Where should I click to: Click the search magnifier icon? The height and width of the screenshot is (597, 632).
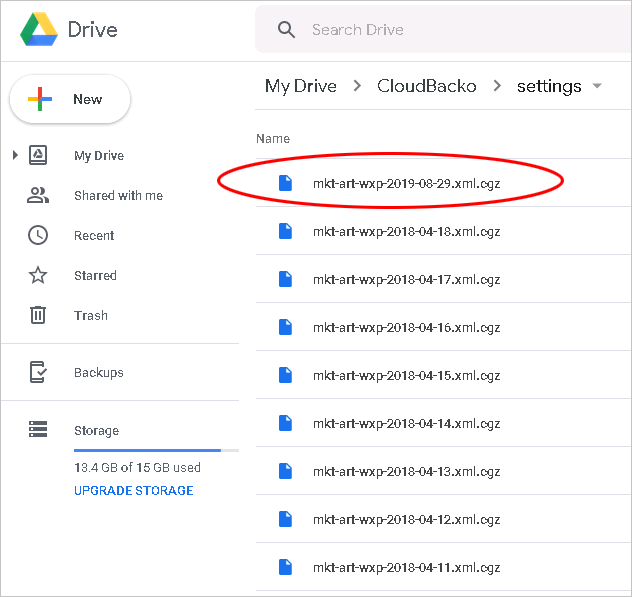coord(286,30)
